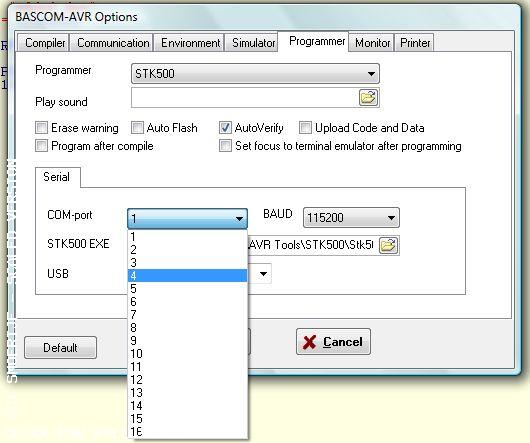The height and width of the screenshot is (443, 530).
Task: Enable Upload Code and Data checkbox
Action: (x=305, y=128)
